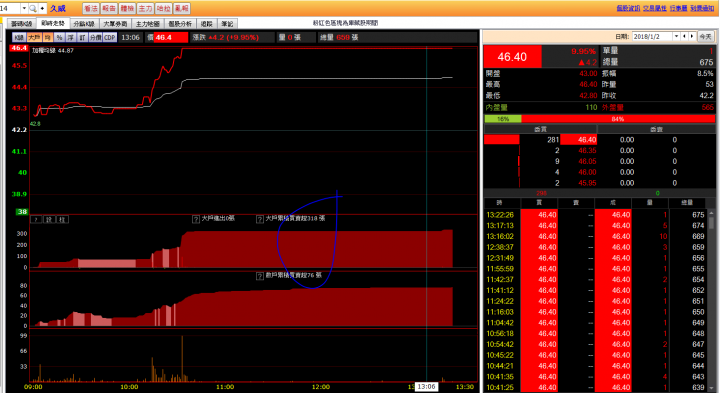Click the magnifier search icon beside stock code
The image size is (720, 393).
[33, 8]
